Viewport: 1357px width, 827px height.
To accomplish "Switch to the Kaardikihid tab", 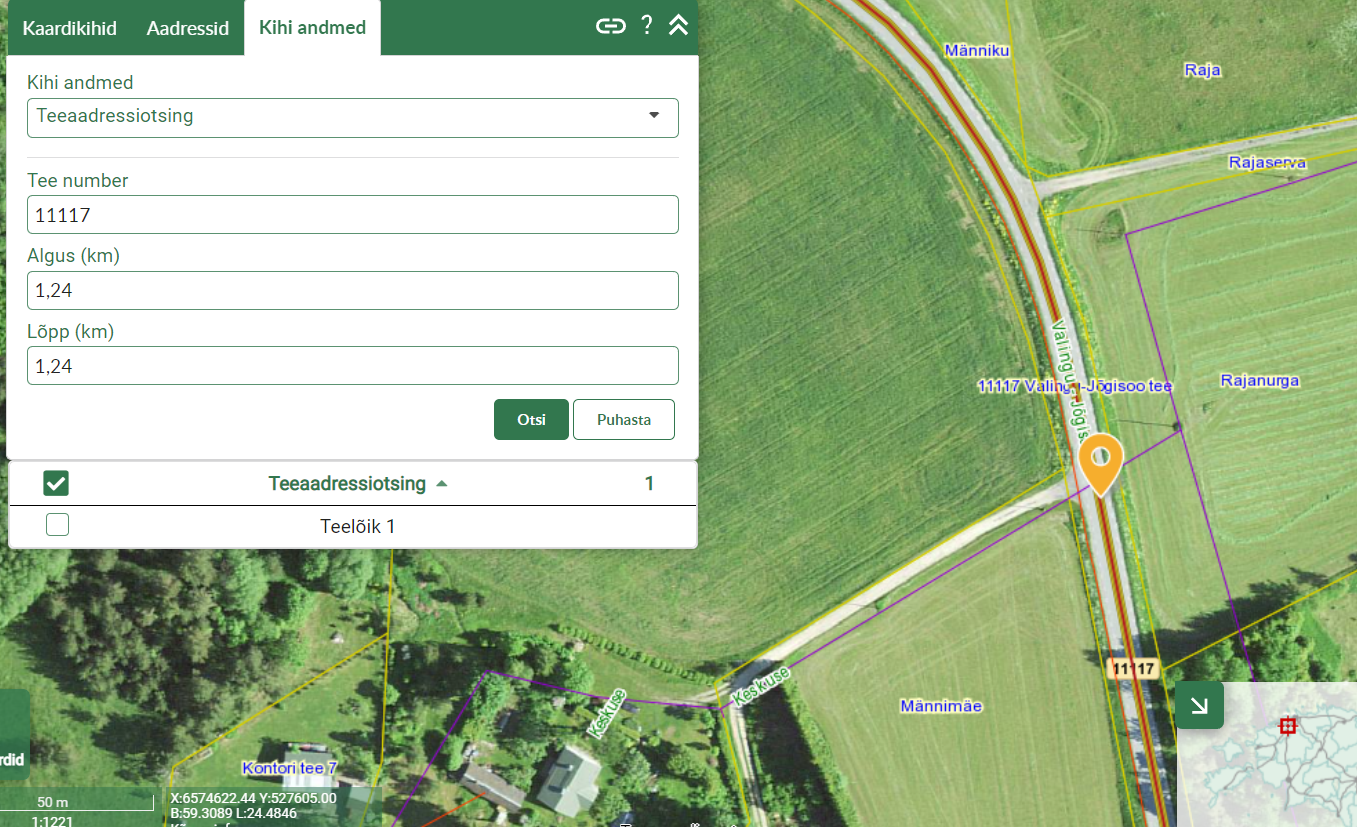I will [x=69, y=28].
